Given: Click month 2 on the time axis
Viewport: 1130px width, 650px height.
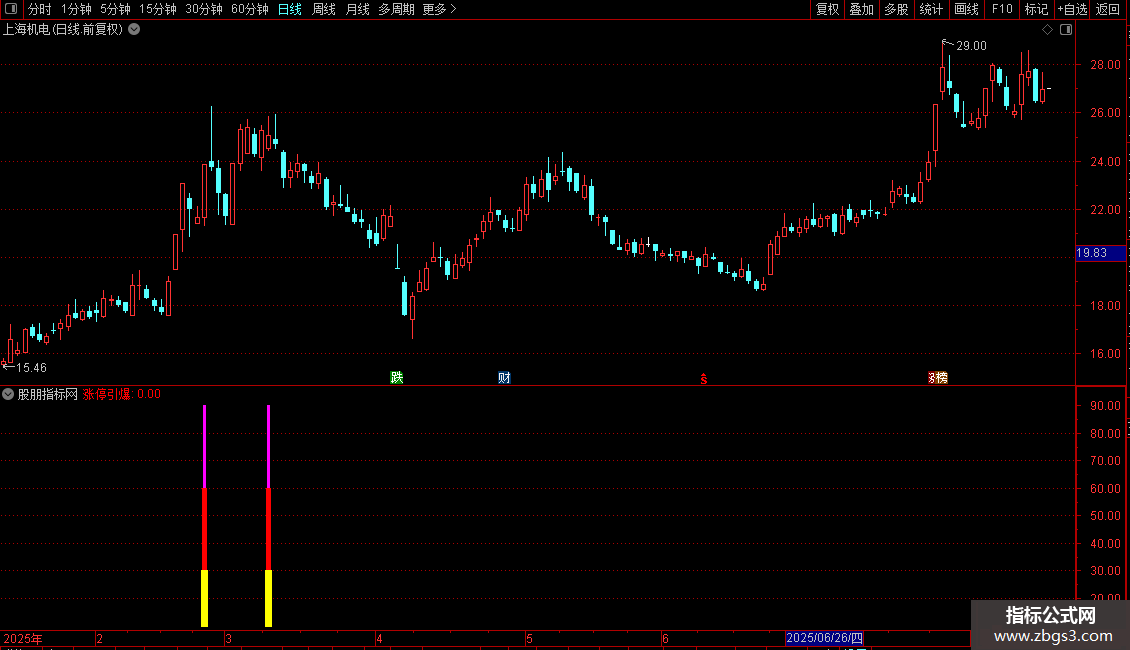Looking at the screenshot, I should (x=99, y=638).
